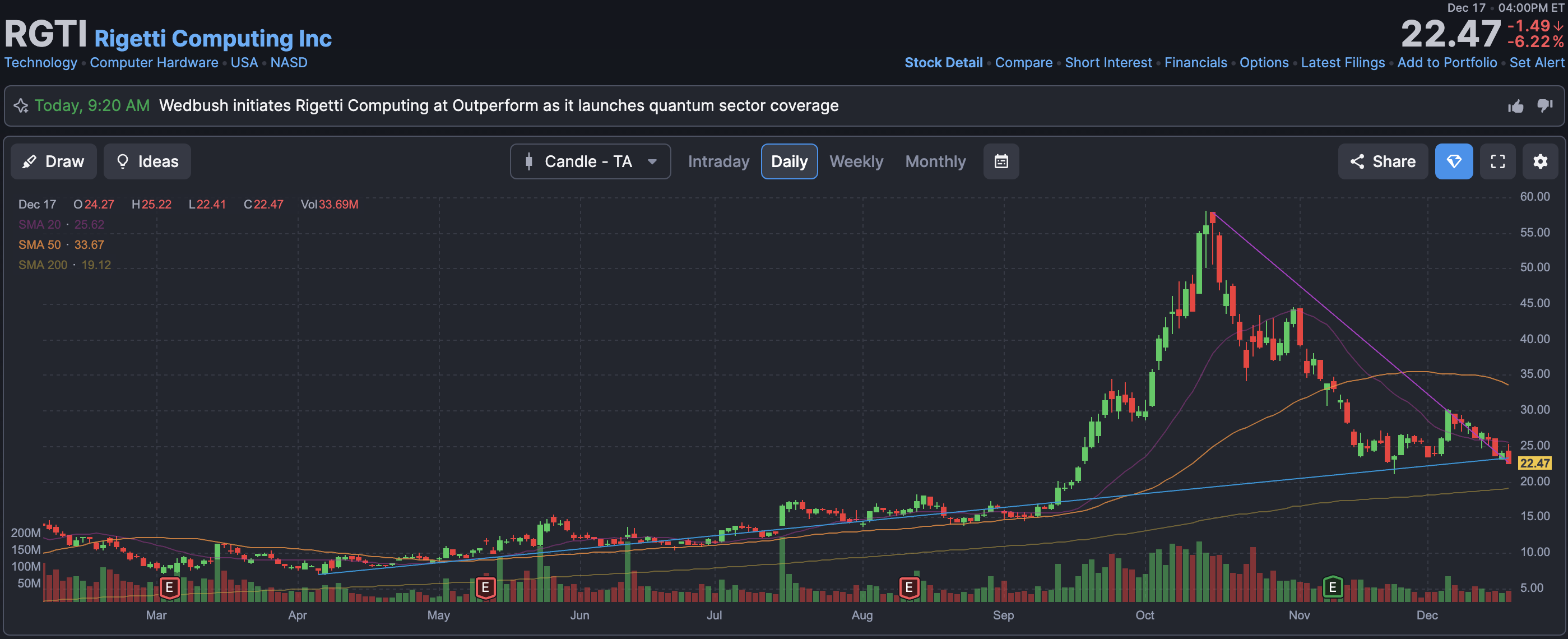Click the star icon beside the news headline
Screen dimensions: 1568x639
21,106
